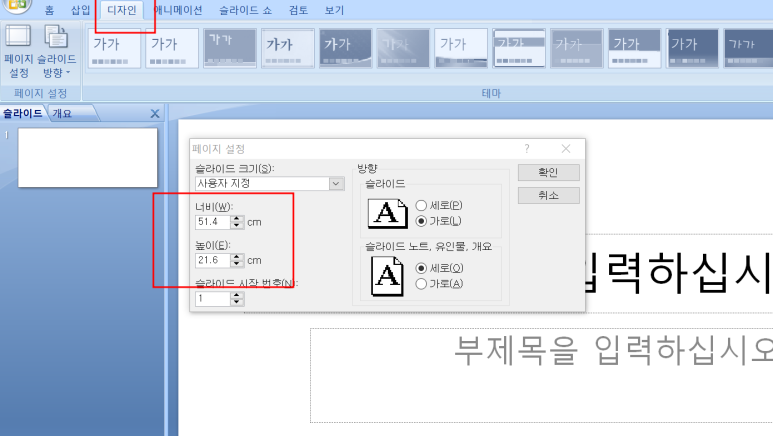Click the dialog help question mark

coord(527,148)
